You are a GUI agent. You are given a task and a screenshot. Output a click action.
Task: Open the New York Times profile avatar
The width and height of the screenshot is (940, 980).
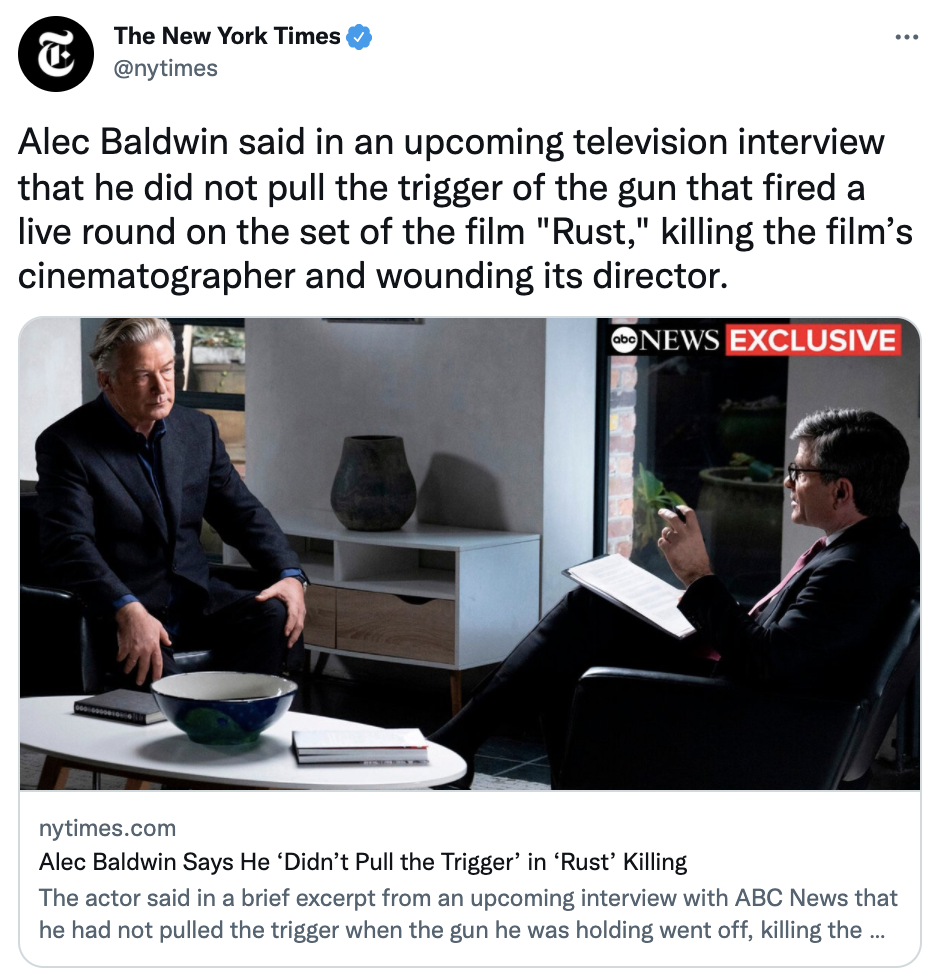tap(56, 54)
